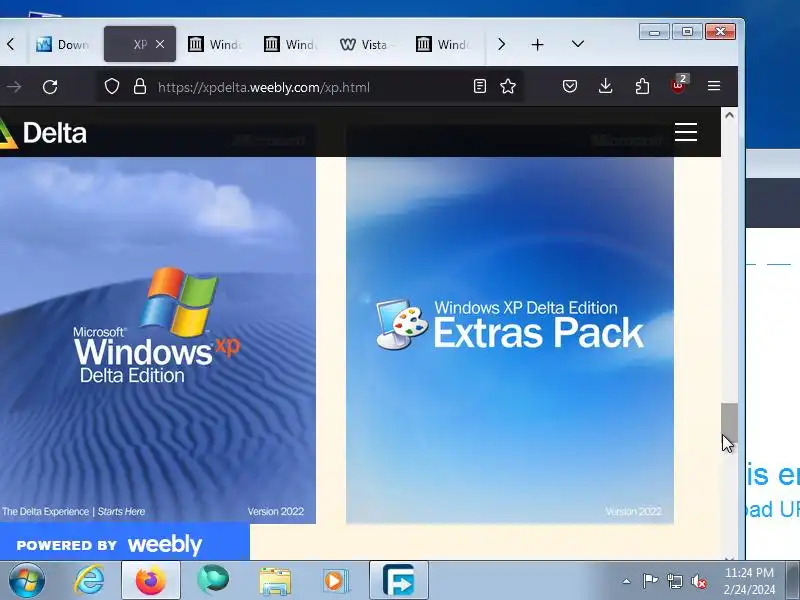Switch to the last Wind archive tab
The height and width of the screenshot is (600, 800).
[x=443, y=45]
